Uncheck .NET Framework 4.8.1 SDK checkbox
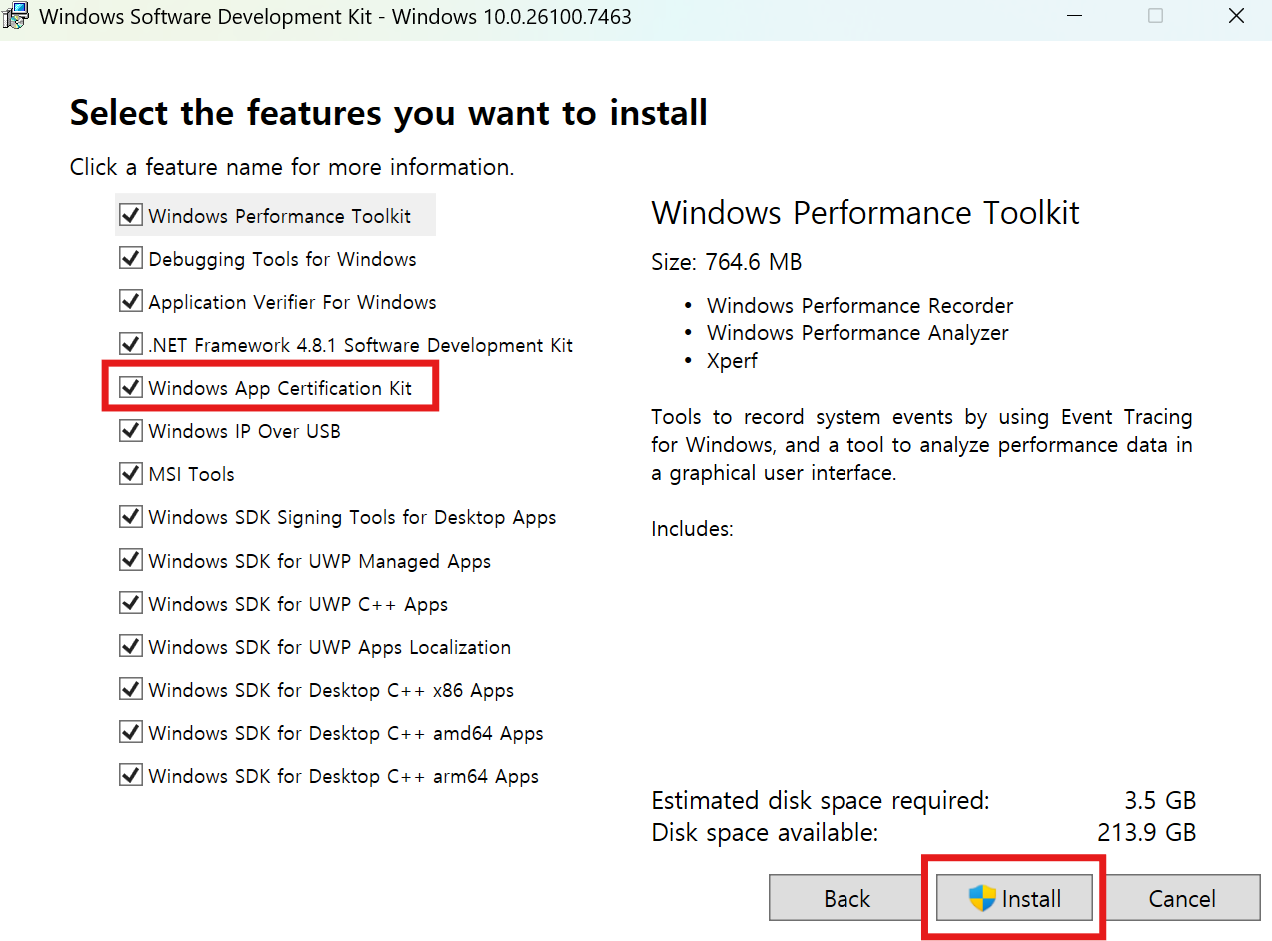This screenshot has width=1272, height=941. pyautogui.click(x=130, y=344)
